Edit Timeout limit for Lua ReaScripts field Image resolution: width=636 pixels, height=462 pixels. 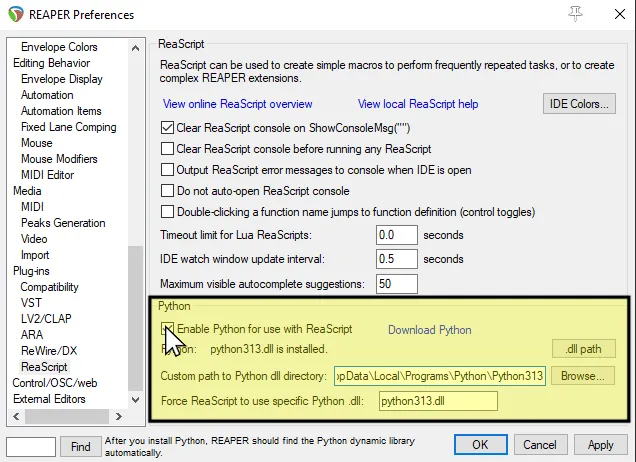[396, 235]
